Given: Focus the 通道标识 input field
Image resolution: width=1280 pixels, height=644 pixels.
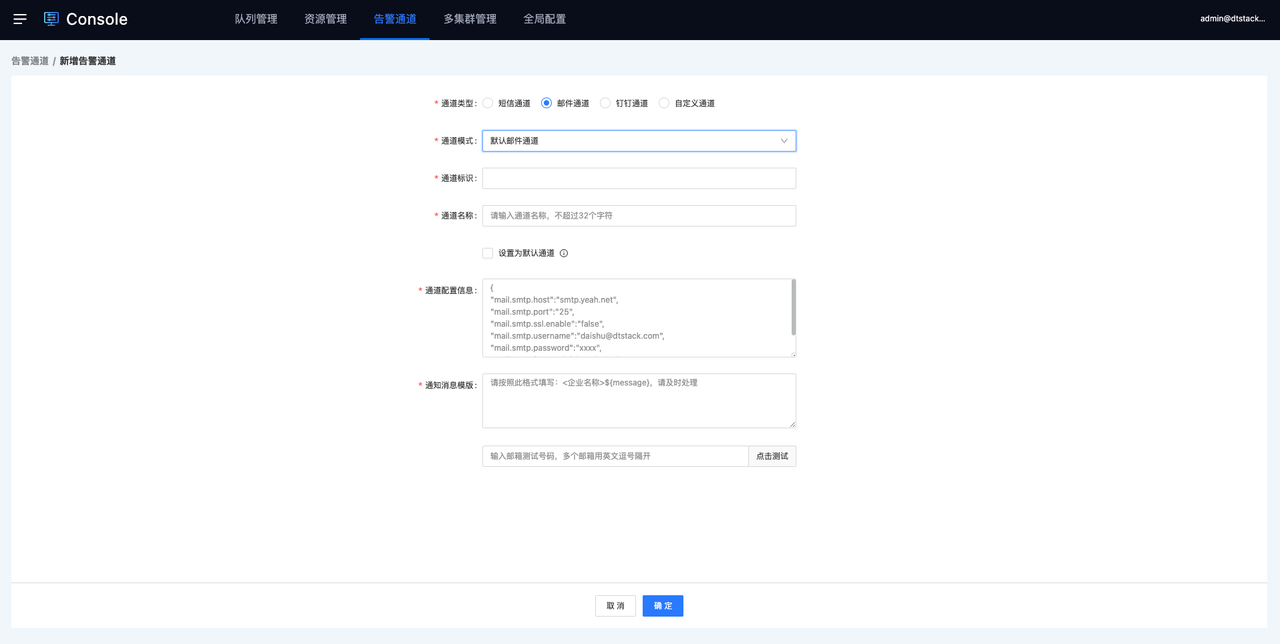Looking at the screenshot, I should click(639, 178).
